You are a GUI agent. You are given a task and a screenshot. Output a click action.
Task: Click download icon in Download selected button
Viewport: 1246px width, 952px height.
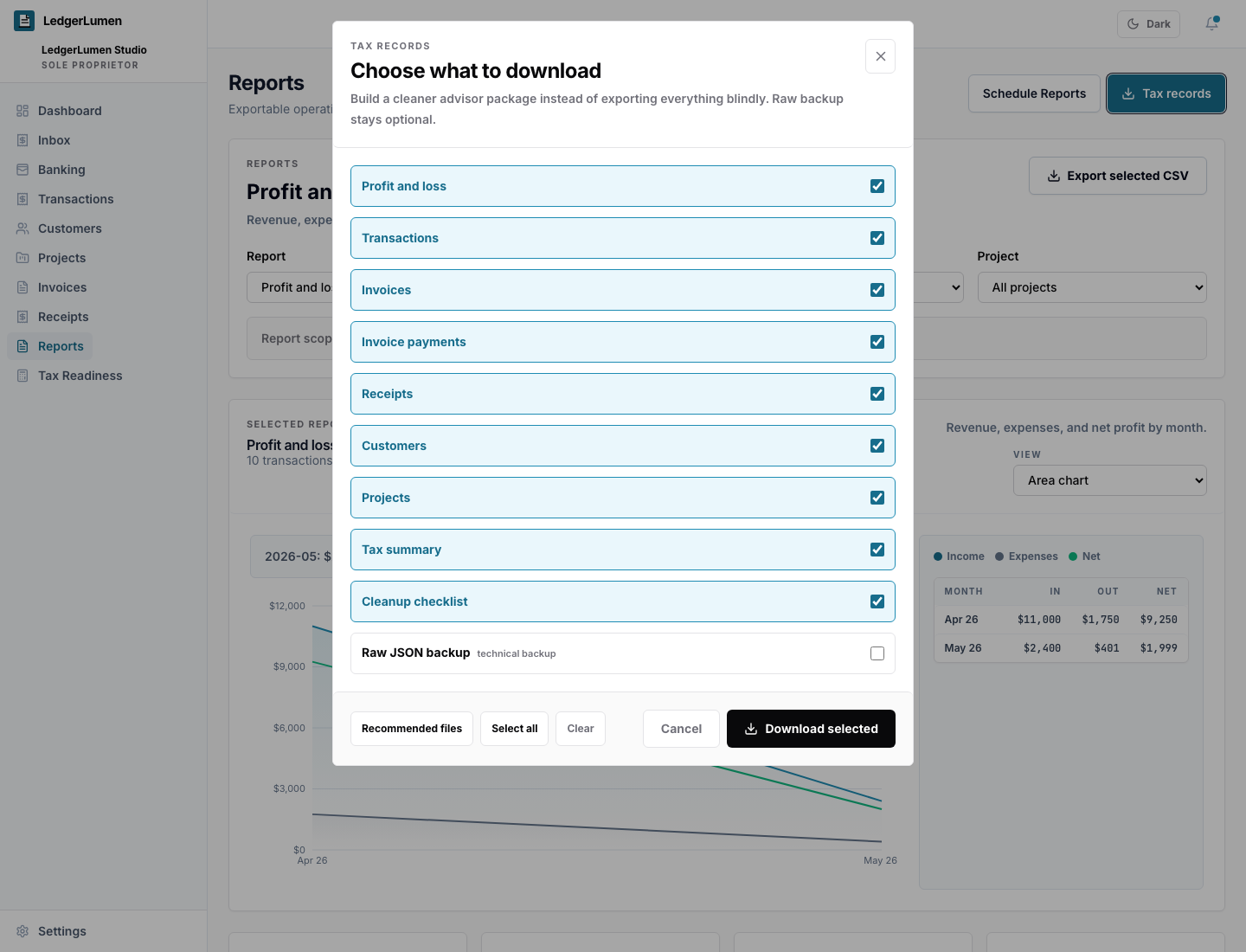751,729
